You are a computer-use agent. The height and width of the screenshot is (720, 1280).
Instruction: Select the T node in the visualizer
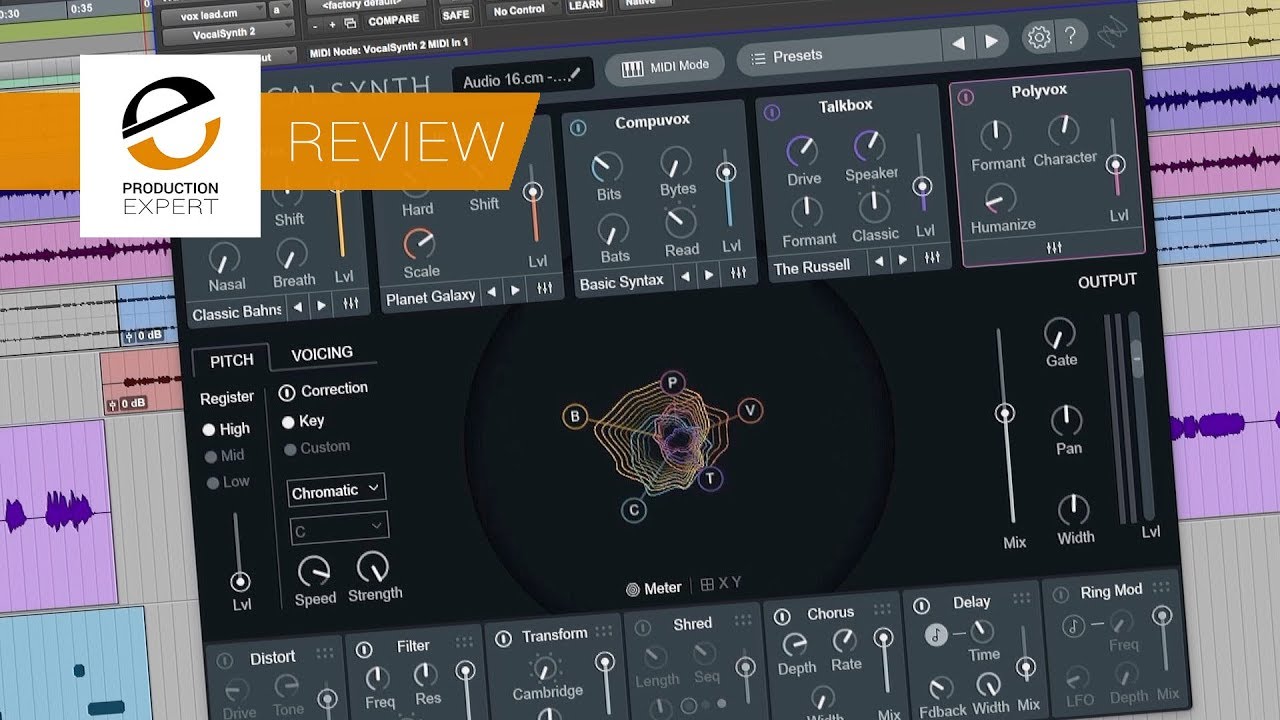[x=710, y=479]
